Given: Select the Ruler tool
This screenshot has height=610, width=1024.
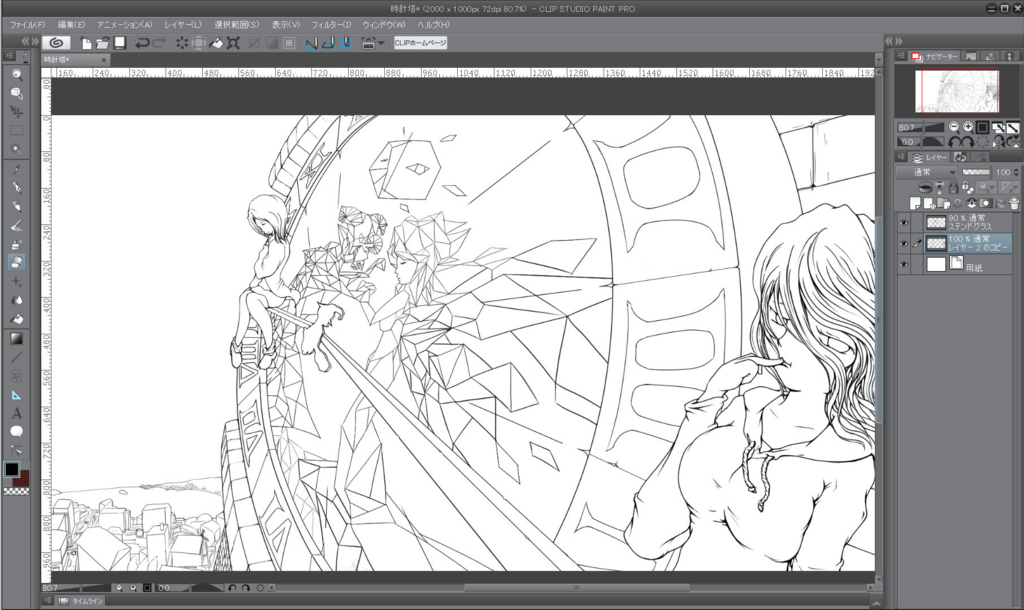Looking at the screenshot, I should 16,395.
